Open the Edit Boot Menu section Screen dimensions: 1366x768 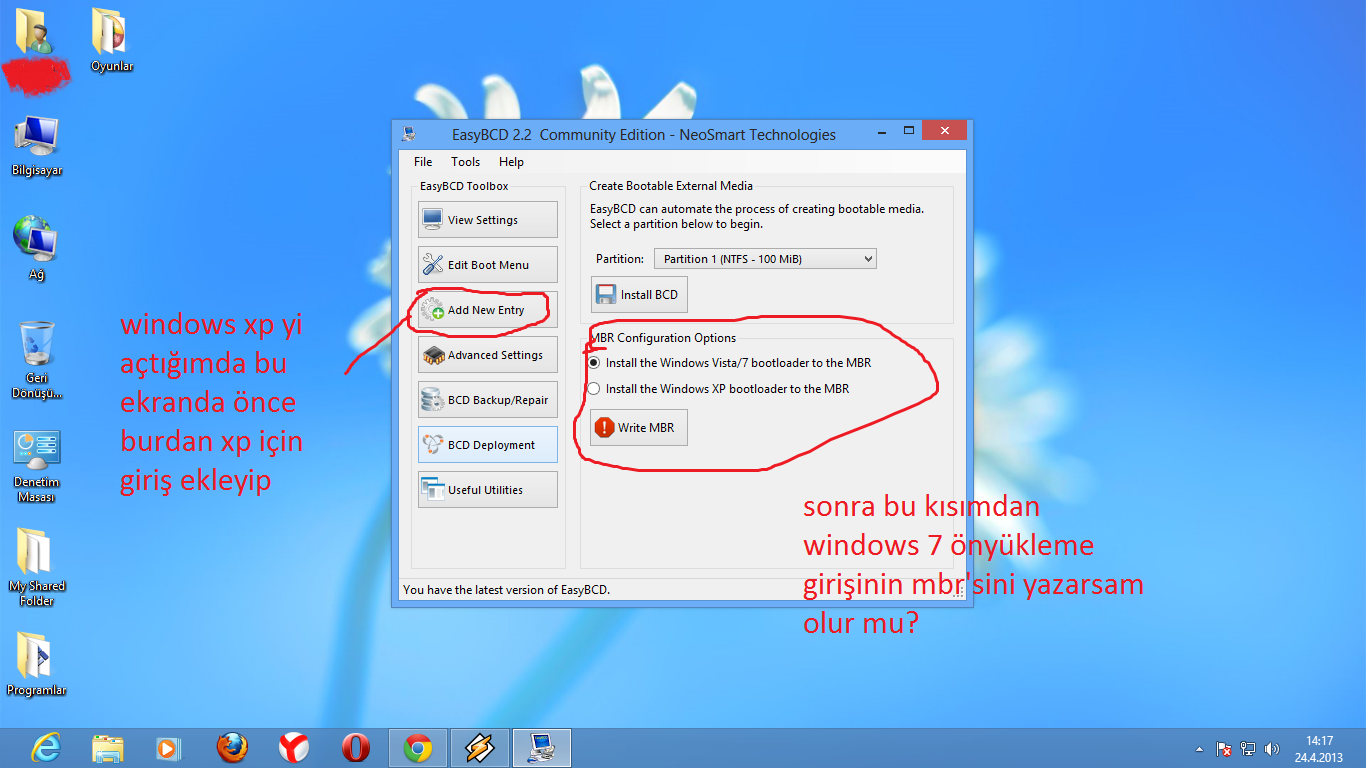click(x=487, y=265)
